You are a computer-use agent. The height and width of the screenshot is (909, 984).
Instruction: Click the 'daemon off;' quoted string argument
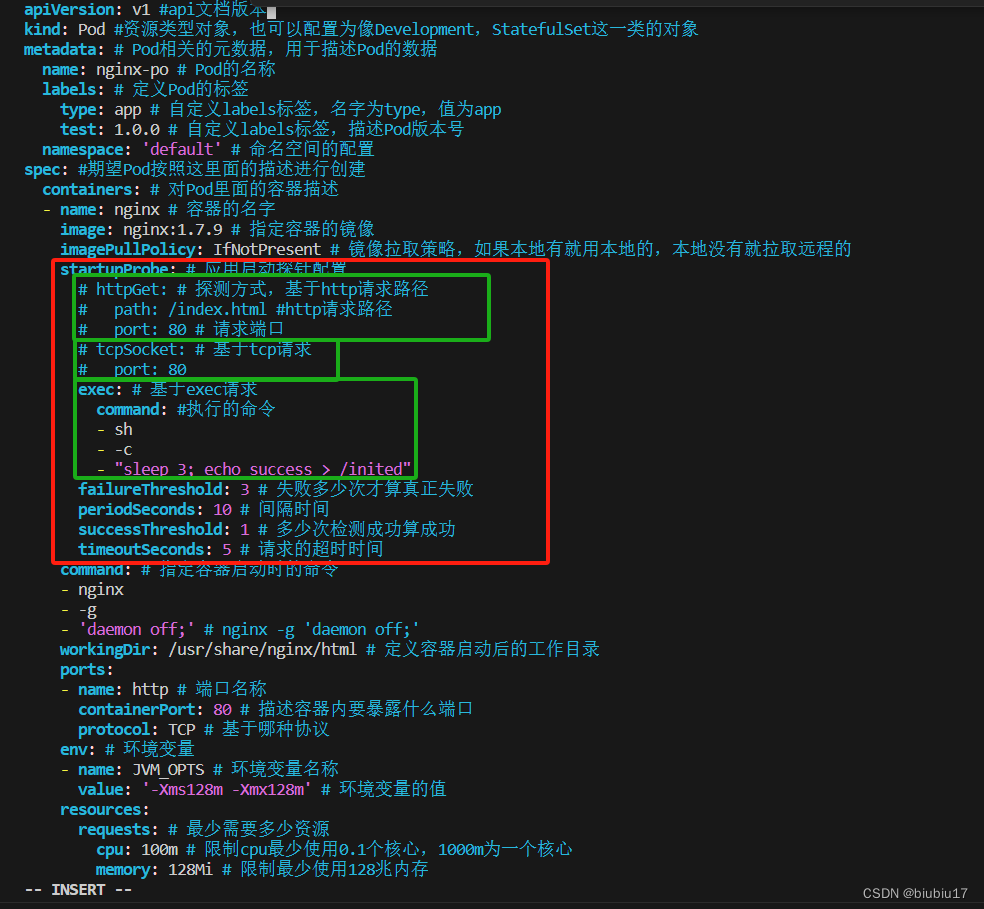[136, 630]
